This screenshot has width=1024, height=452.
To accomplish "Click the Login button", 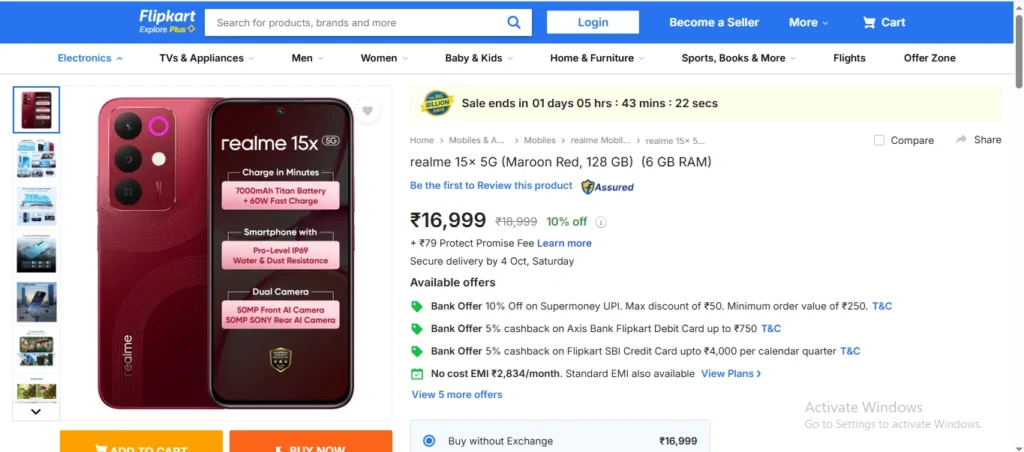I will coord(592,22).
